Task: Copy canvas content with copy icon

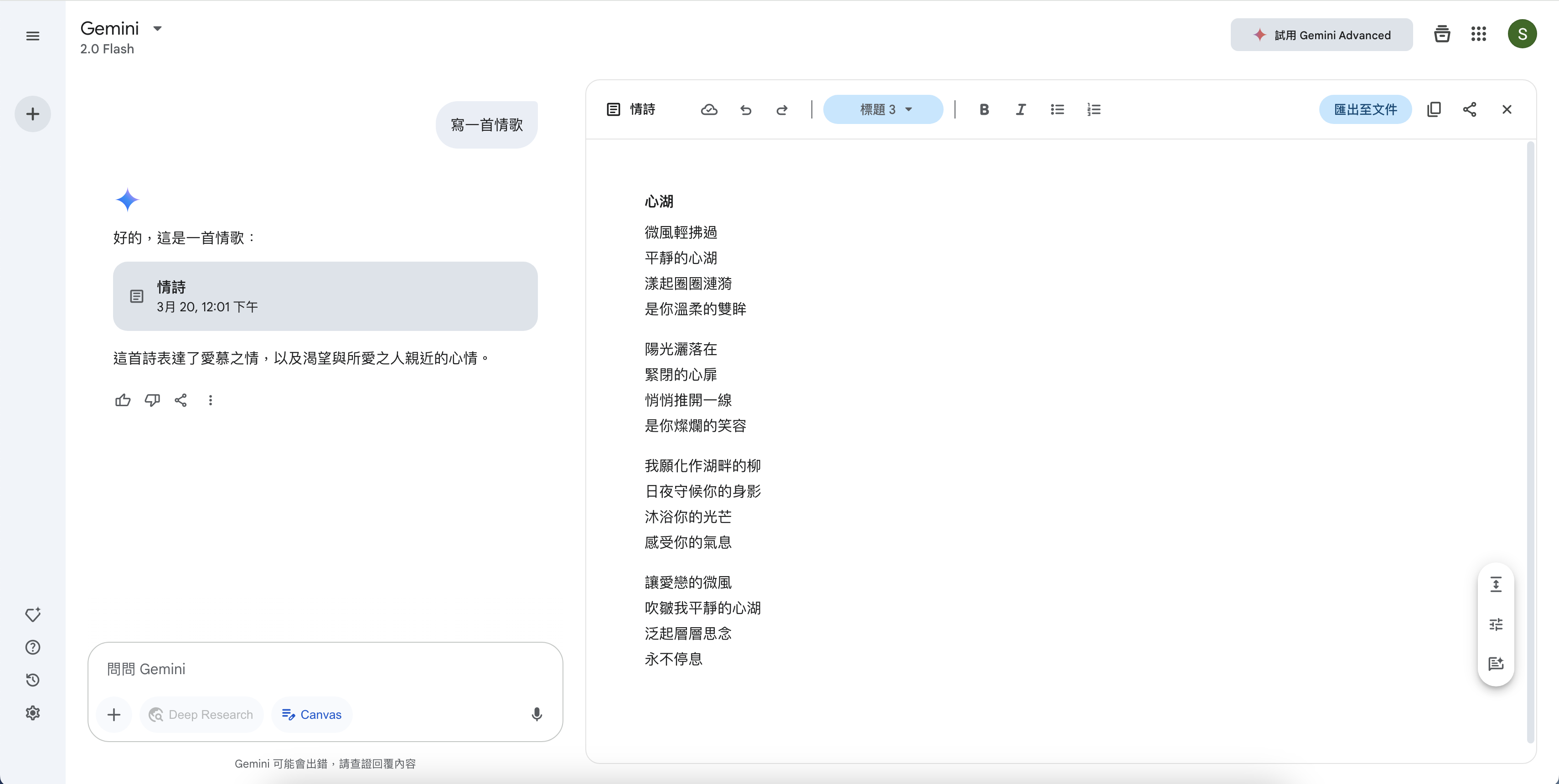Action: click(1434, 109)
